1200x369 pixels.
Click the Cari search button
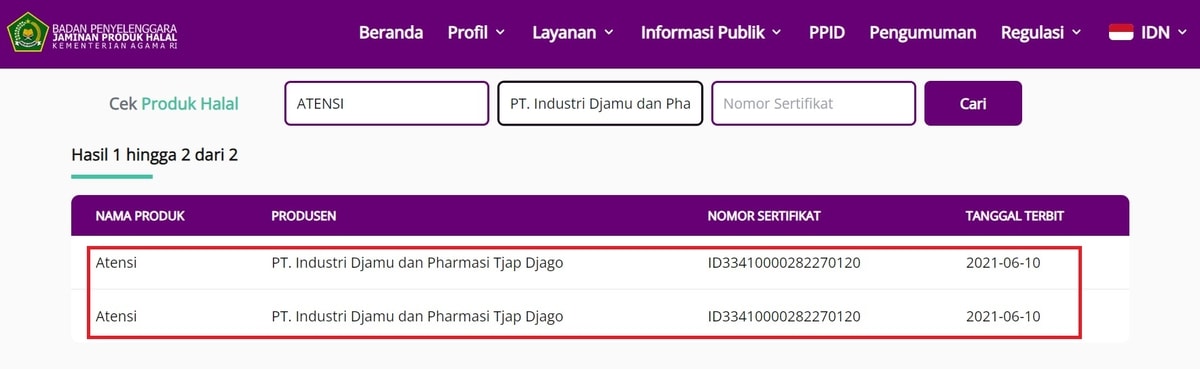tap(973, 103)
